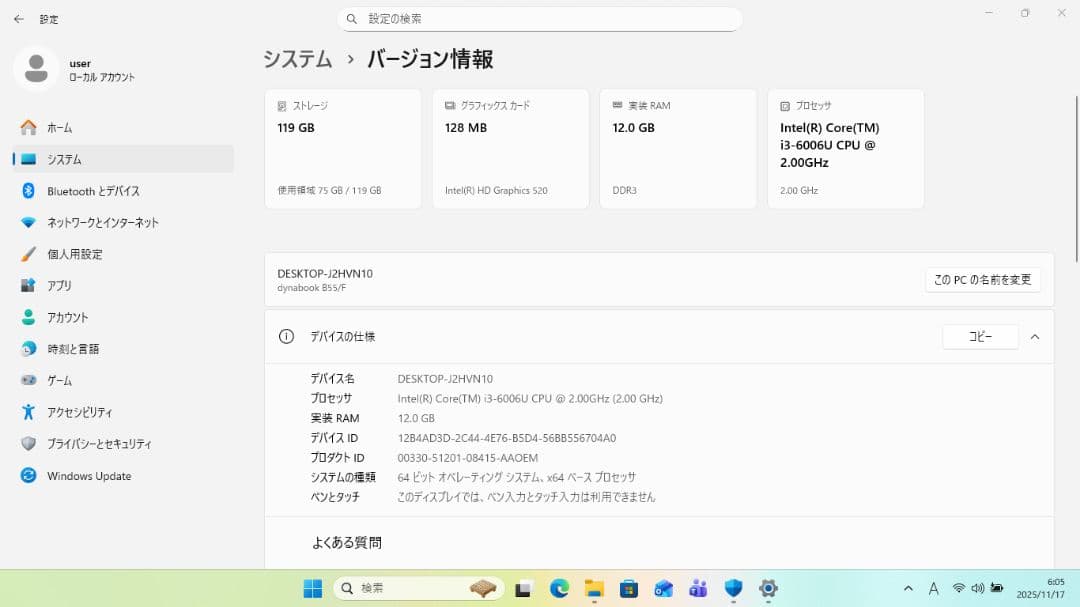
Task: Open the Windows Start menu button
Action: pos(313,588)
